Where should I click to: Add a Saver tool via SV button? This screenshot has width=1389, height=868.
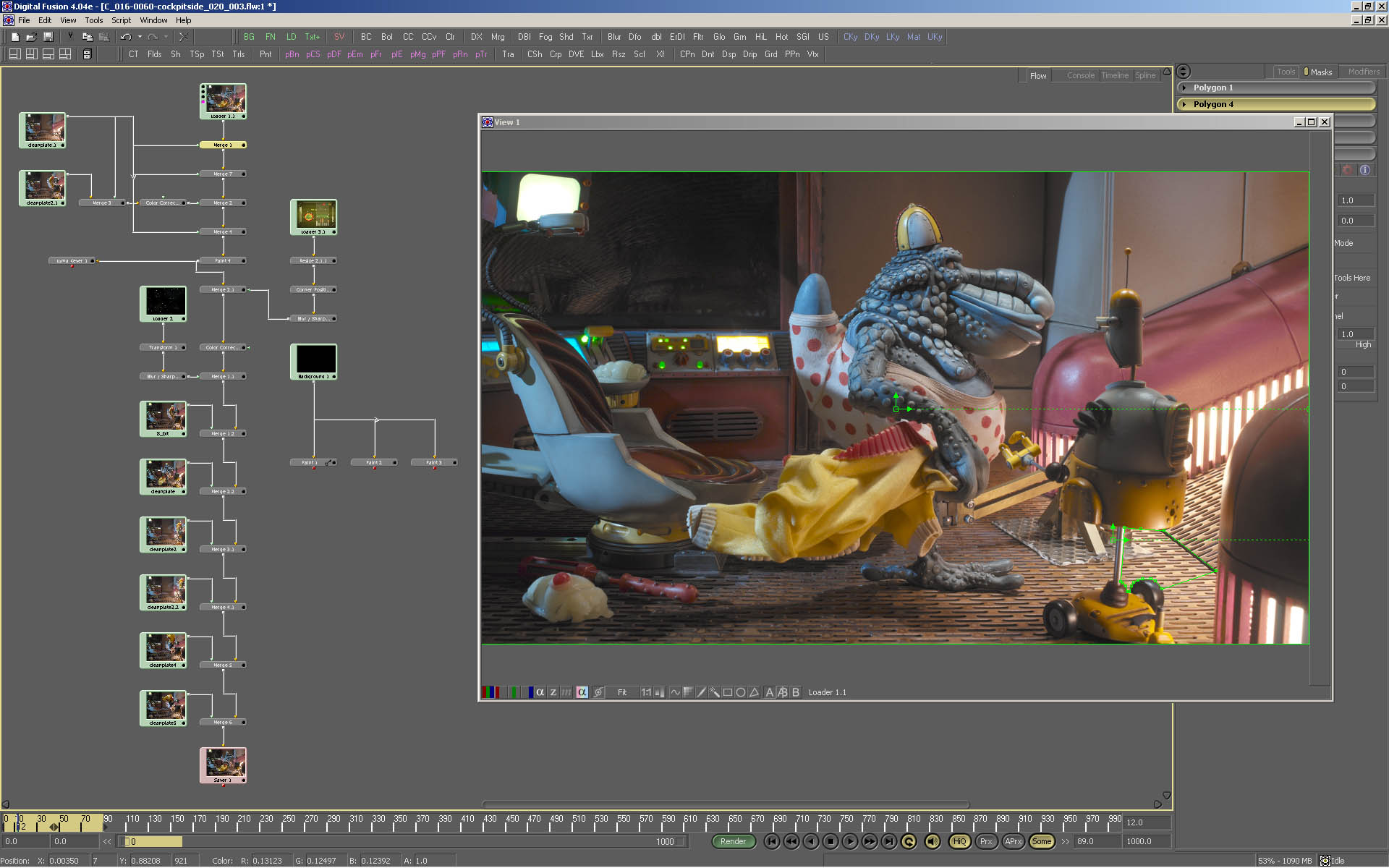339,37
